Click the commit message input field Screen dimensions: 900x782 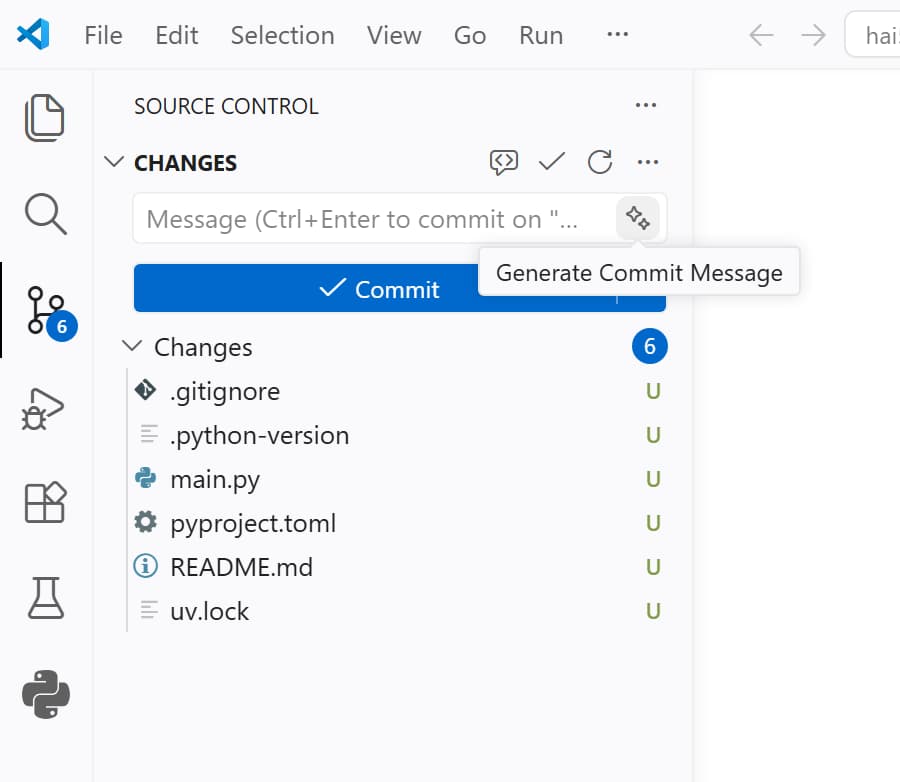(375, 219)
